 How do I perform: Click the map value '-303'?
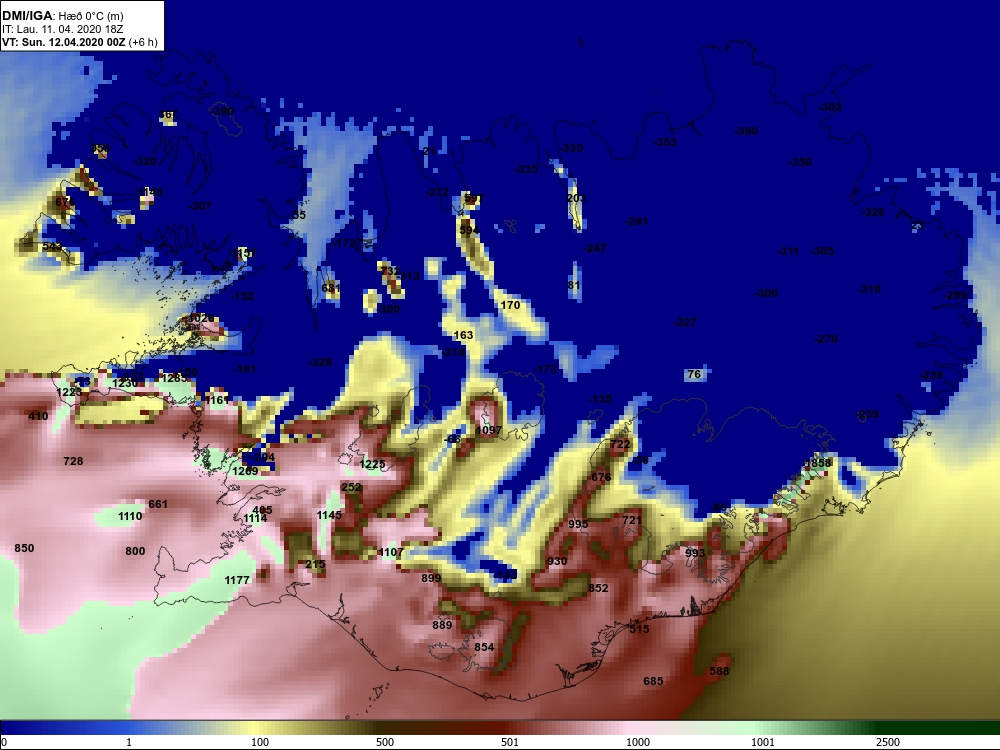[830, 107]
